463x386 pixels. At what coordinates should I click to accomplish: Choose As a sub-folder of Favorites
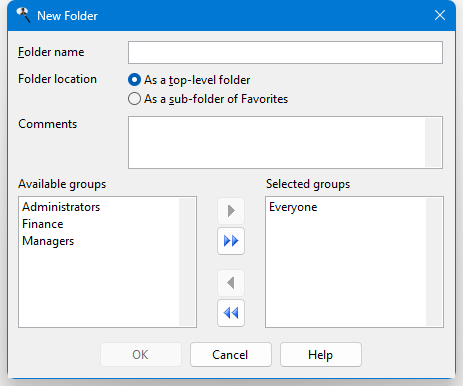[208, 99]
